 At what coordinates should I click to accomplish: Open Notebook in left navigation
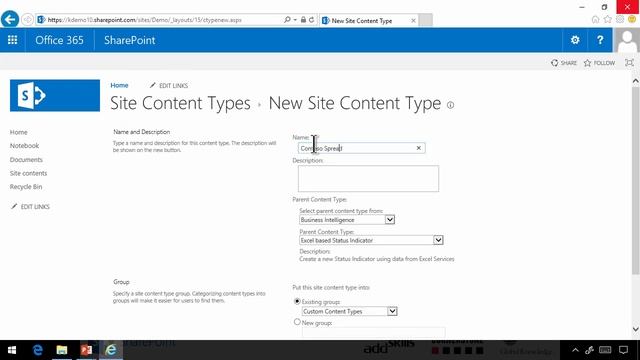(x=24, y=145)
